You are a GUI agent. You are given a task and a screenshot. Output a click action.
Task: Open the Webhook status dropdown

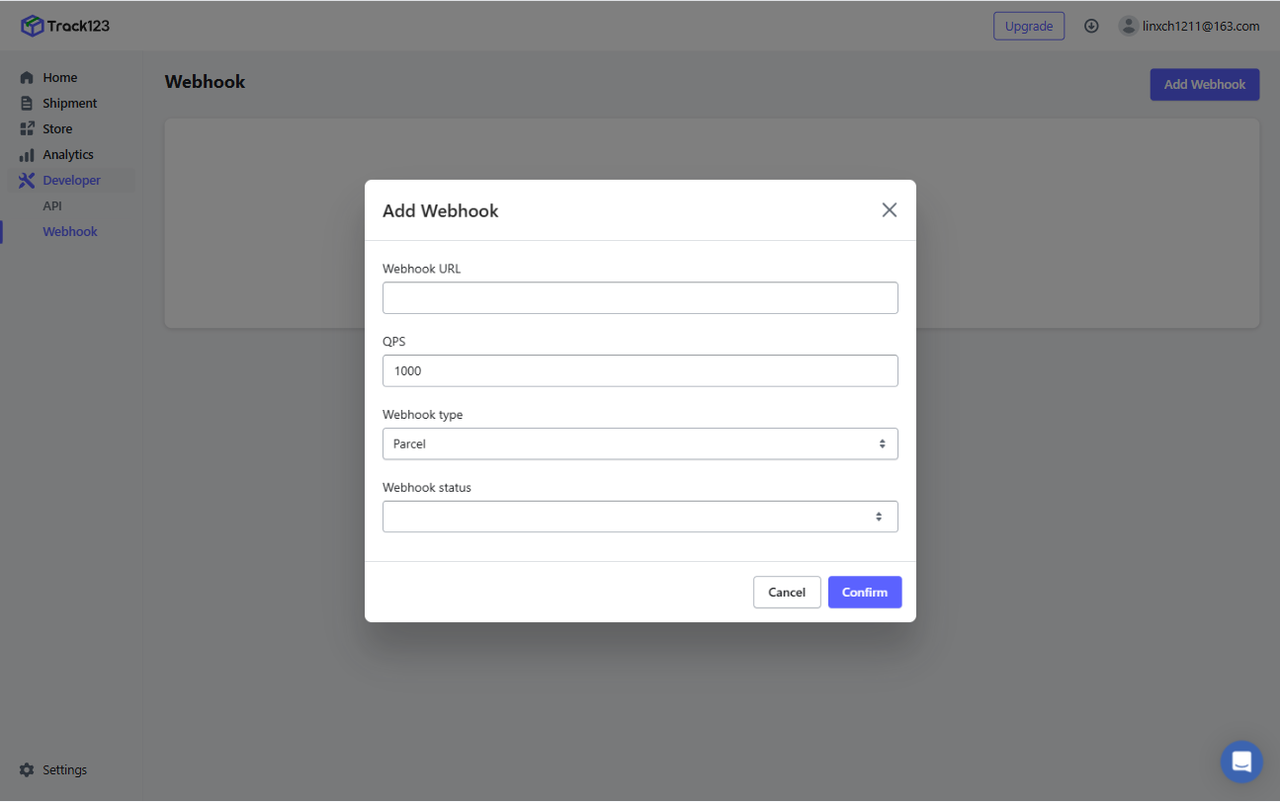pyautogui.click(x=640, y=517)
